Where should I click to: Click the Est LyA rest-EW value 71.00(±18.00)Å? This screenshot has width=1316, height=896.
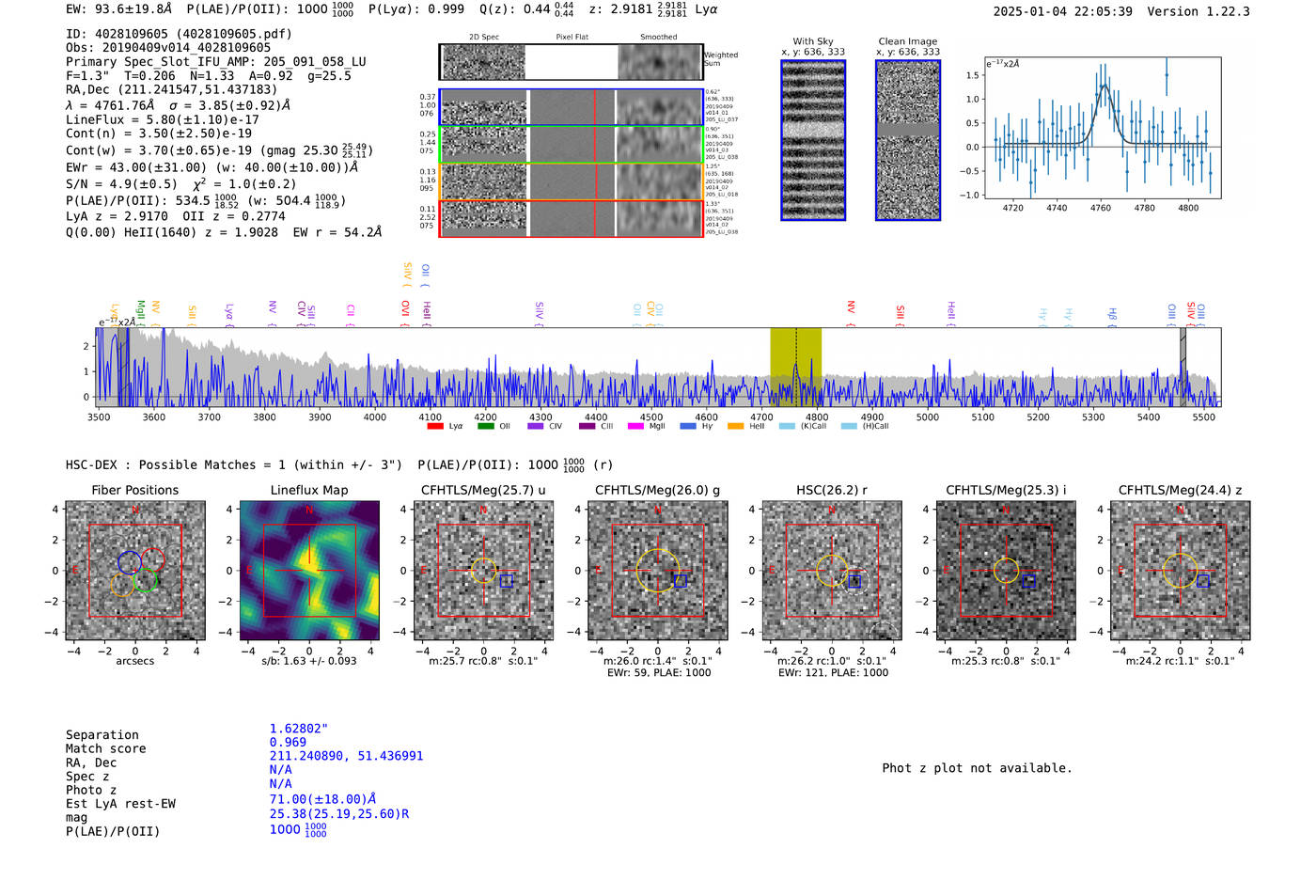click(x=322, y=799)
